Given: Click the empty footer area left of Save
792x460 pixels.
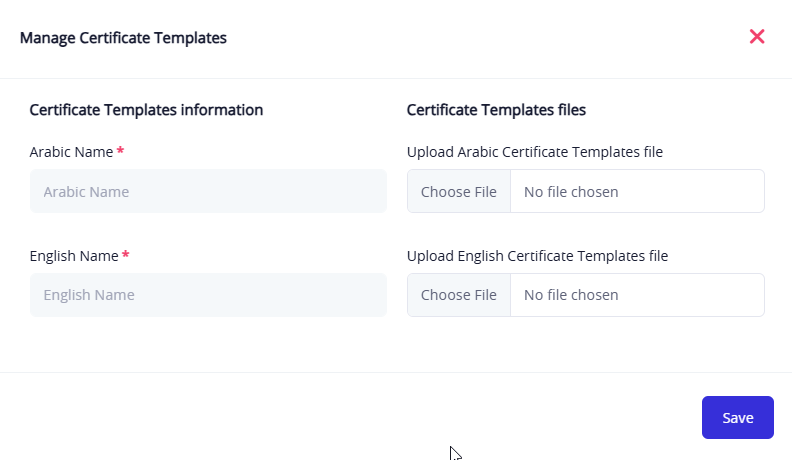Looking at the screenshot, I should pos(350,417).
